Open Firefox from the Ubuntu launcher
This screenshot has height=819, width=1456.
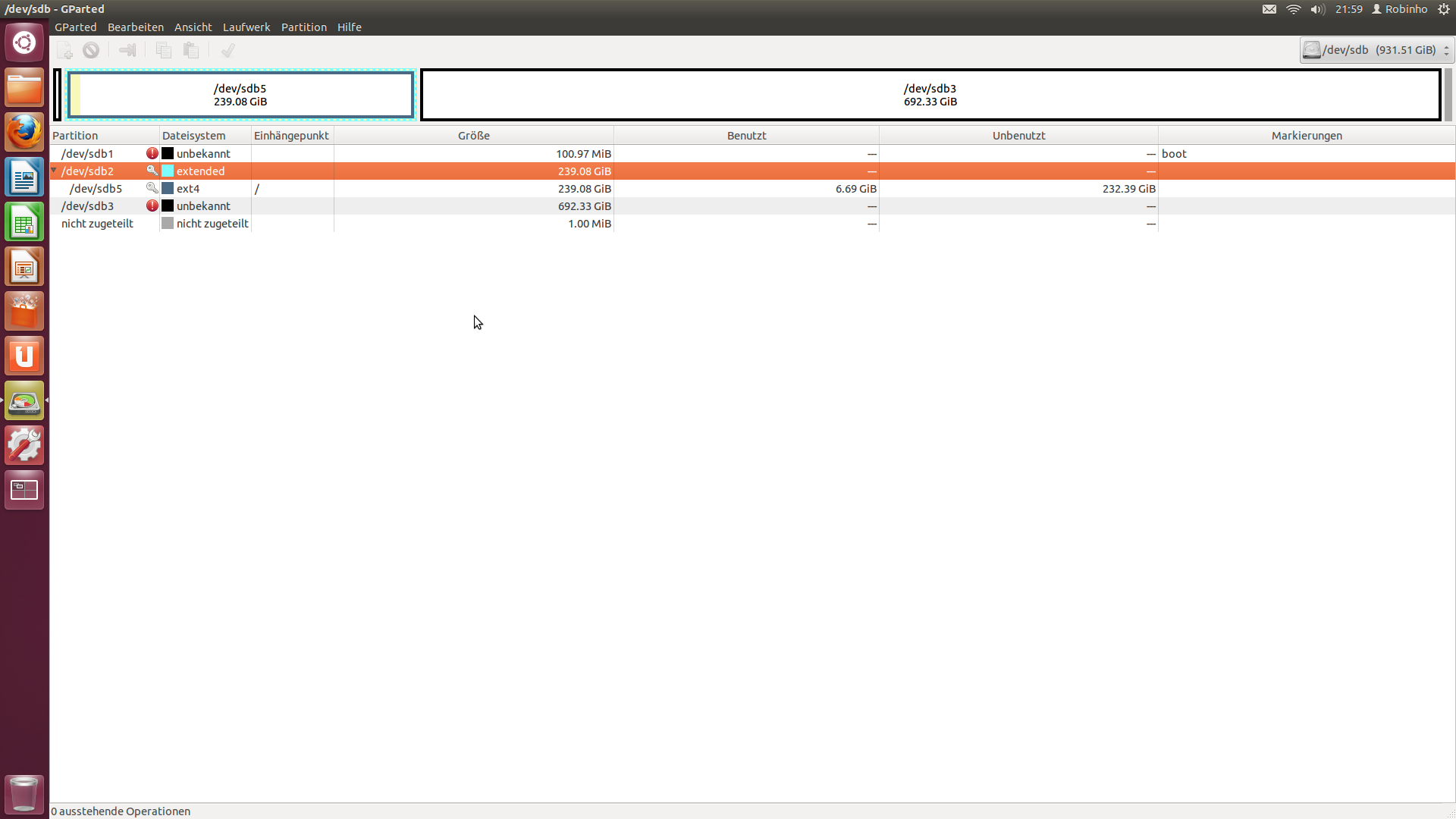pos(24,133)
